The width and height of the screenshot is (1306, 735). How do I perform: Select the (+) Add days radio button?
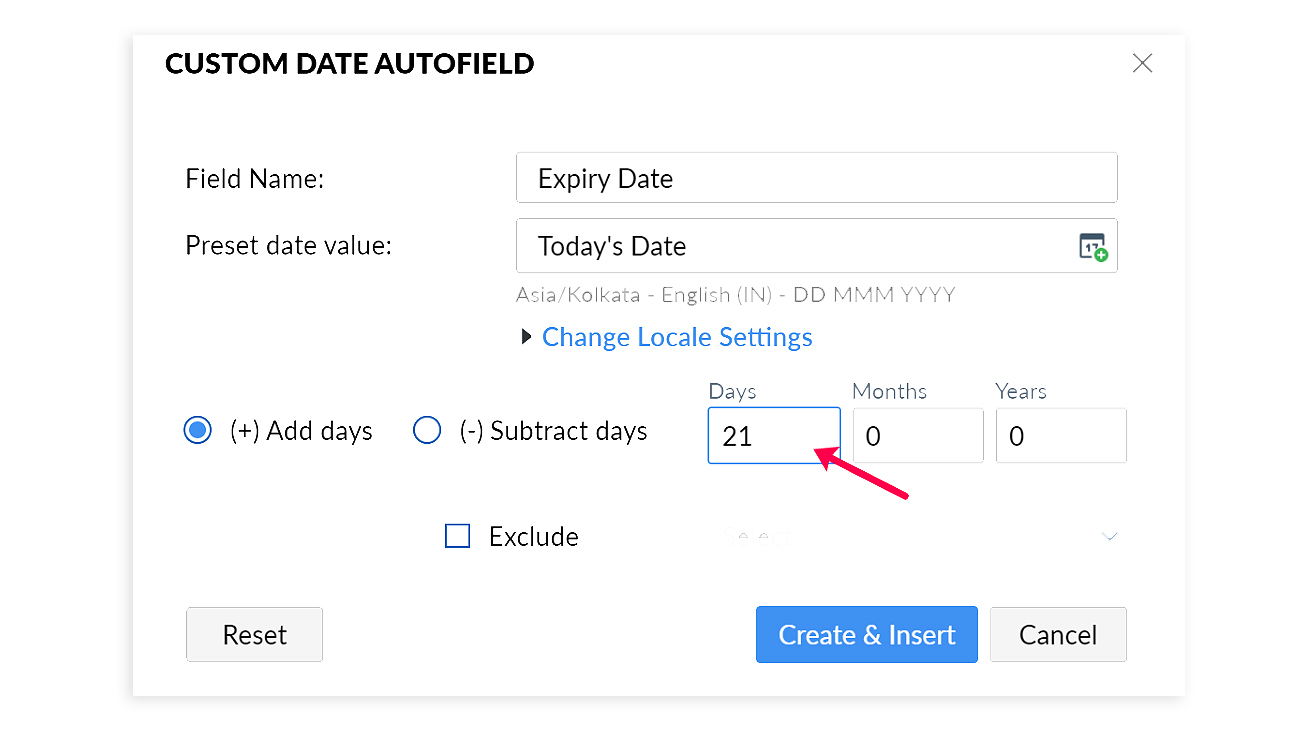tap(198, 431)
